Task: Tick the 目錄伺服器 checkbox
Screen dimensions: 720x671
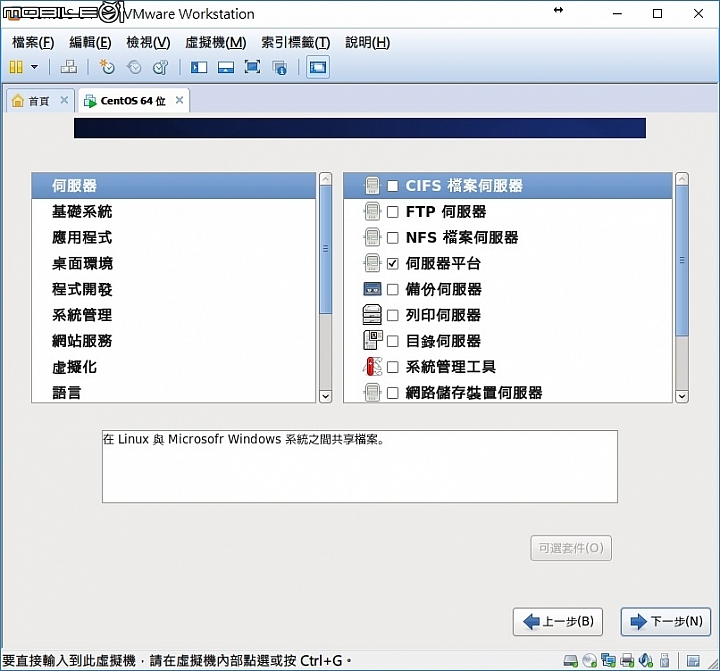Action: click(393, 341)
